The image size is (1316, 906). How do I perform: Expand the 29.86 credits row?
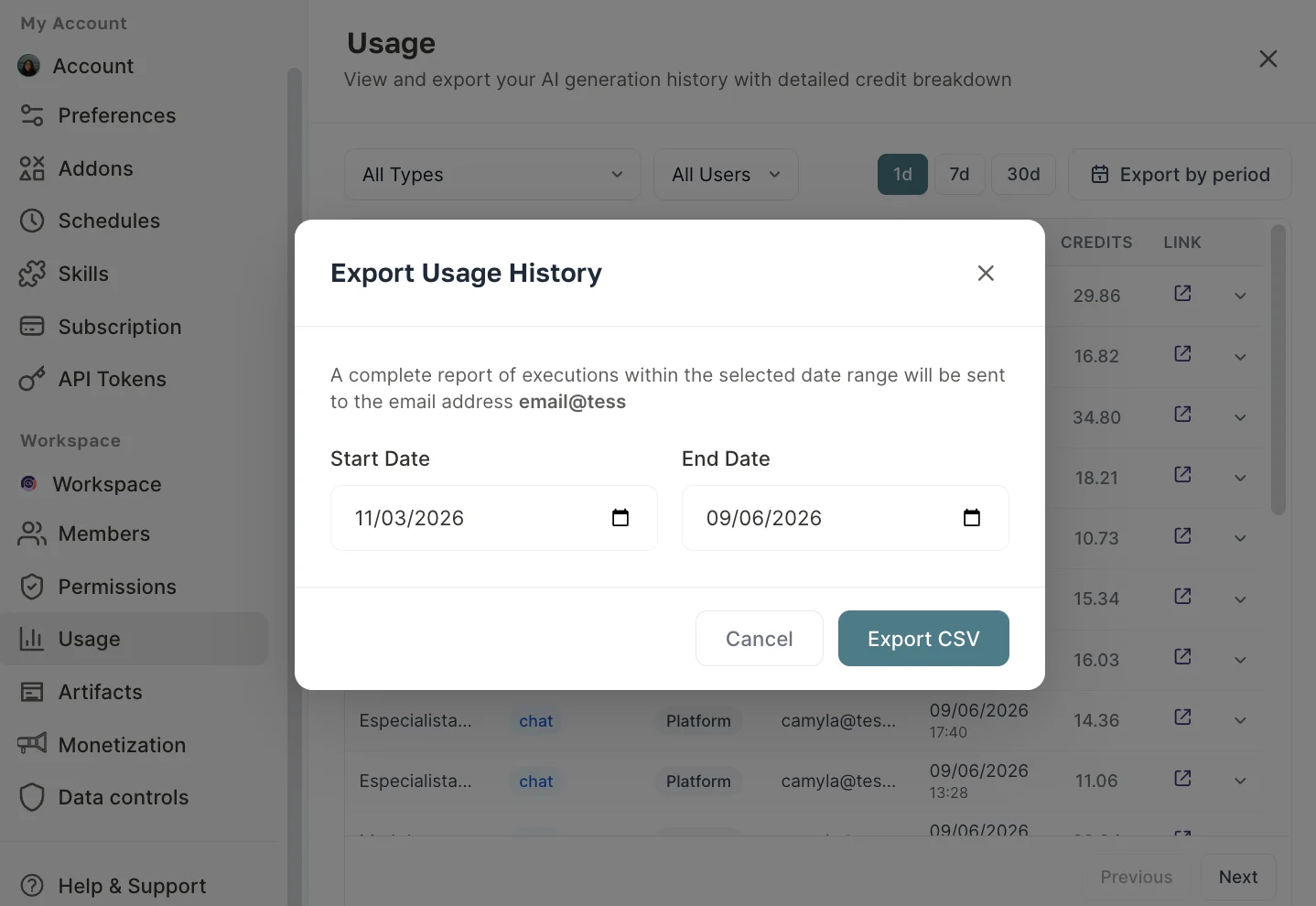(1240, 296)
